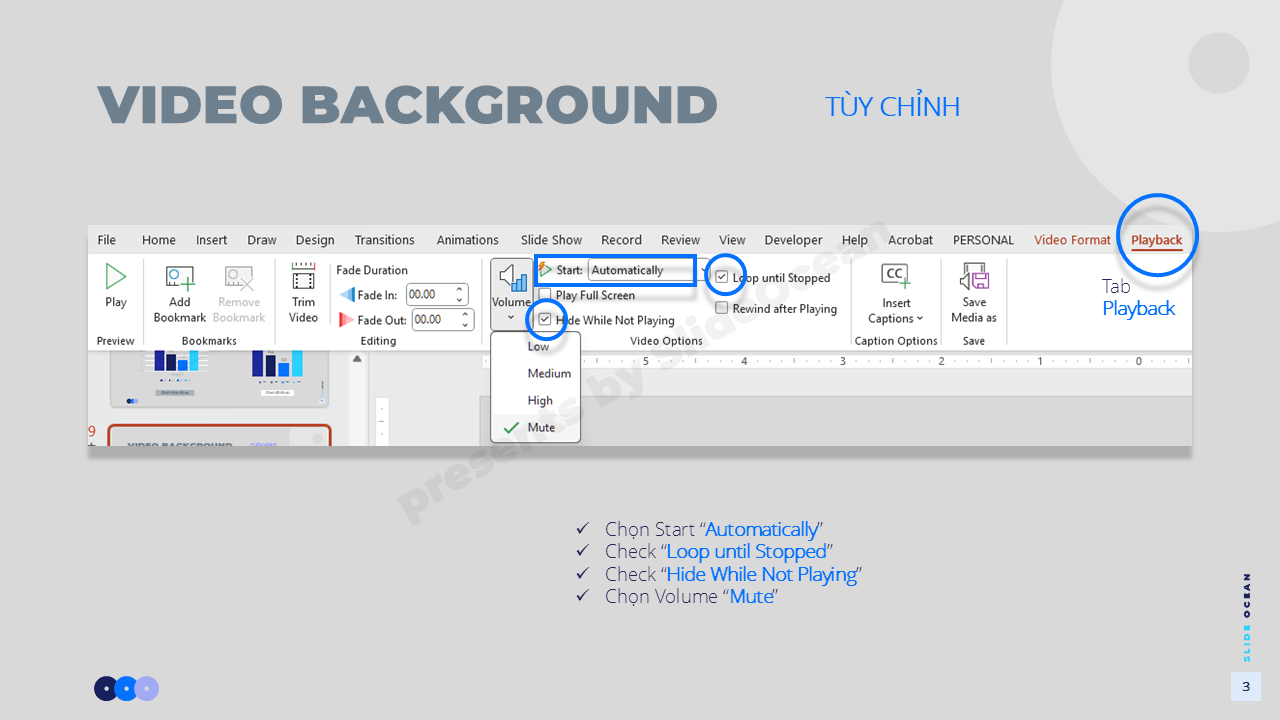Image resolution: width=1280 pixels, height=720 pixels.
Task: Click the Add Bookmark icon
Action: pyautogui.click(x=180, y=278)
